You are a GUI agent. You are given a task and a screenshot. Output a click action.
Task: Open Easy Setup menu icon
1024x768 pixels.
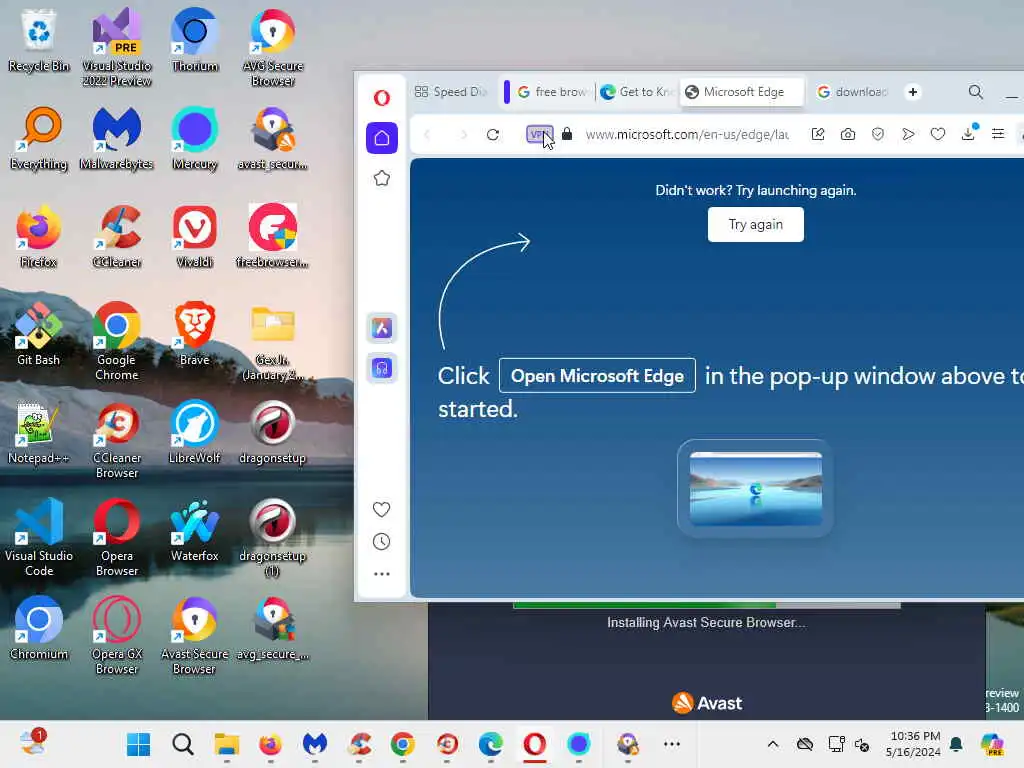pos(998,134)
